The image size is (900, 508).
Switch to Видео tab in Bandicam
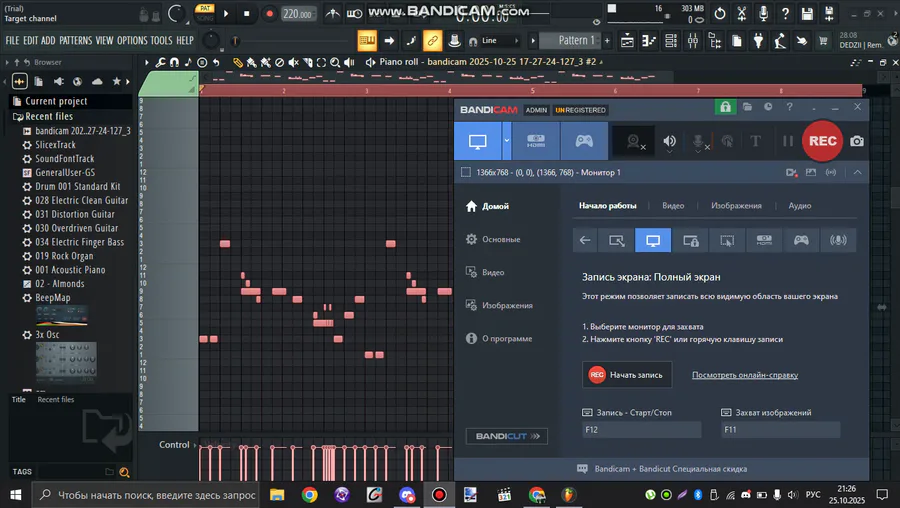tap(673, 205)
